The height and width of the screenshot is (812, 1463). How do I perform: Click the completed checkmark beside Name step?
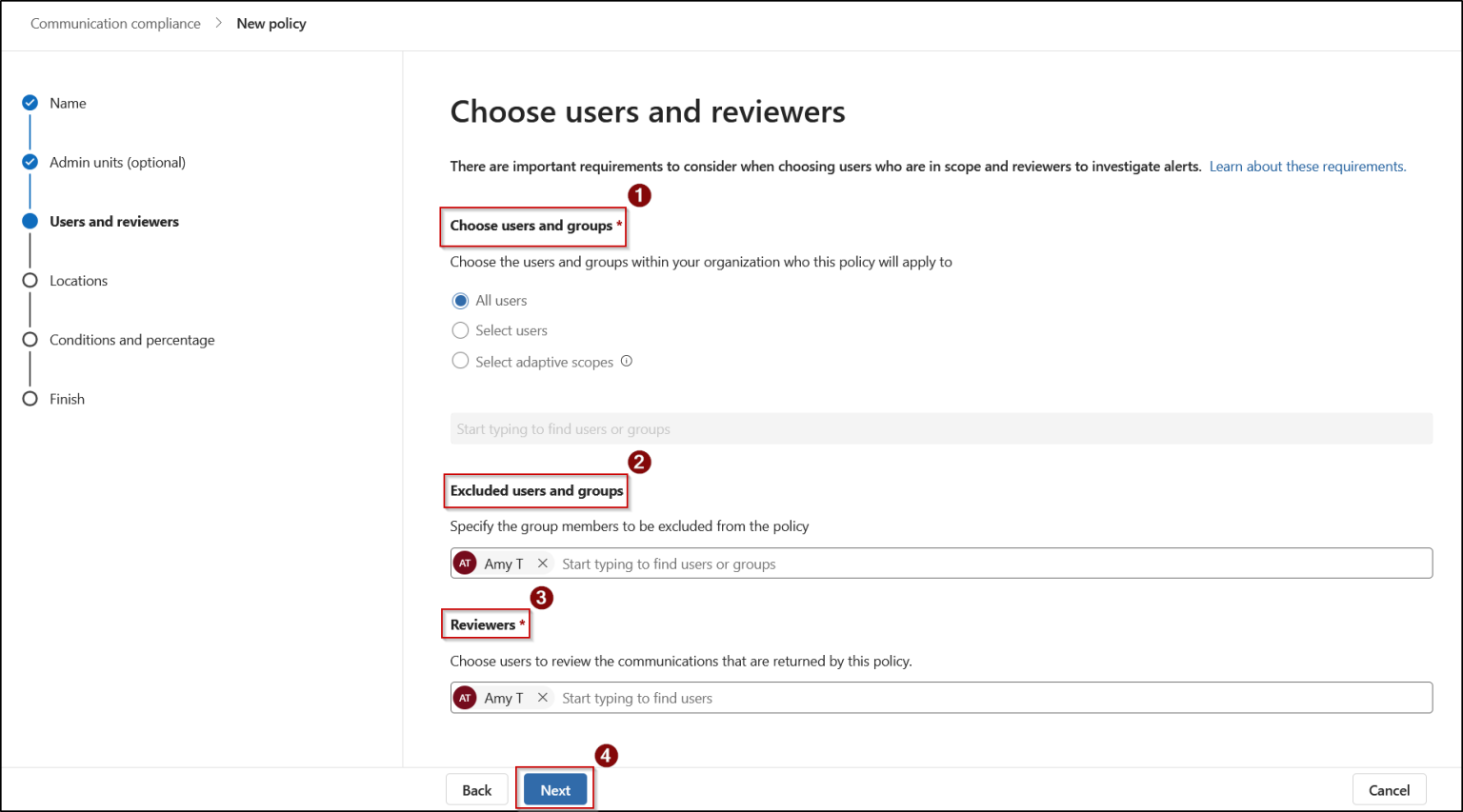30,103
